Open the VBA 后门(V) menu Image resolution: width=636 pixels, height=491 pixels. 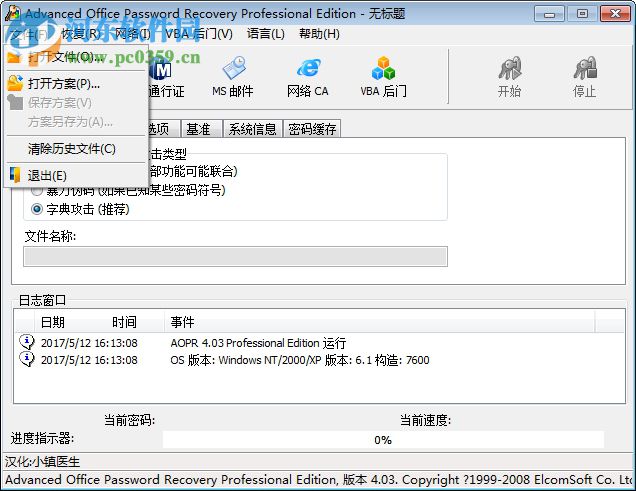[199, 34]
